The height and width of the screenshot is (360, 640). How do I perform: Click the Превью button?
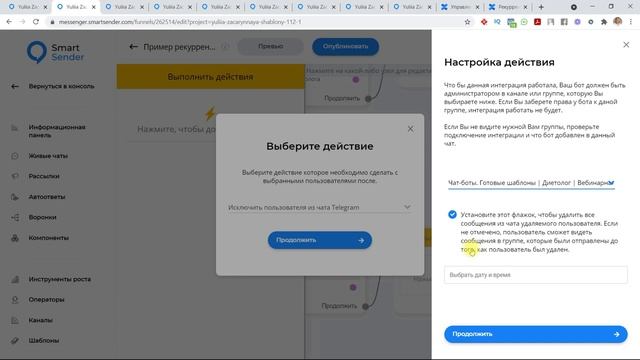pyautogui.click(x=271, y=47)
